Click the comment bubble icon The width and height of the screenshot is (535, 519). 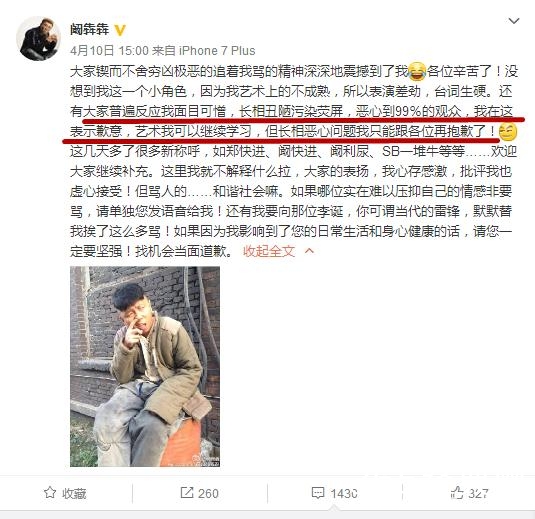point(318,493)
